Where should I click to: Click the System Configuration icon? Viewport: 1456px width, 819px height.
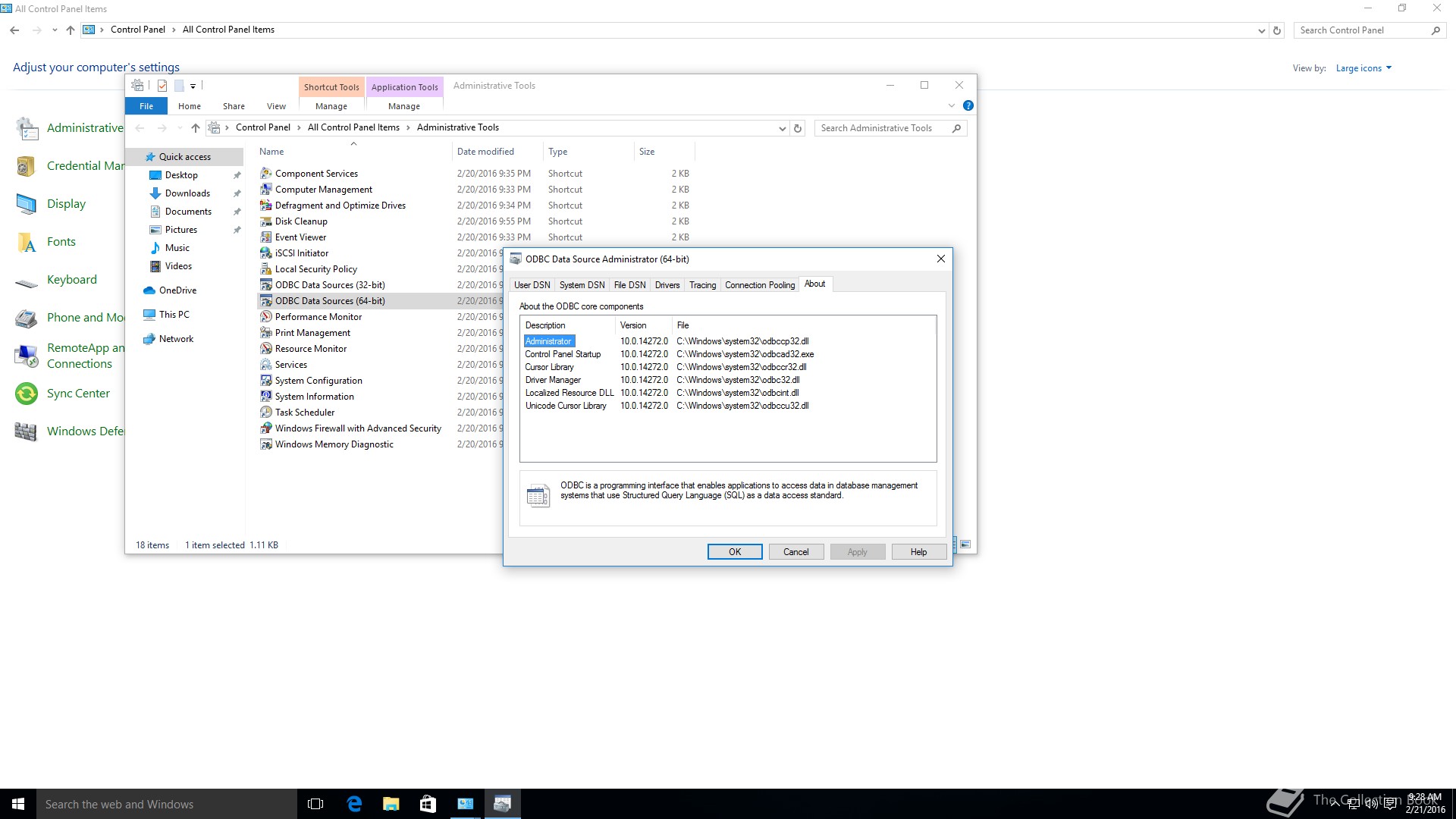(x=265, y=381)
